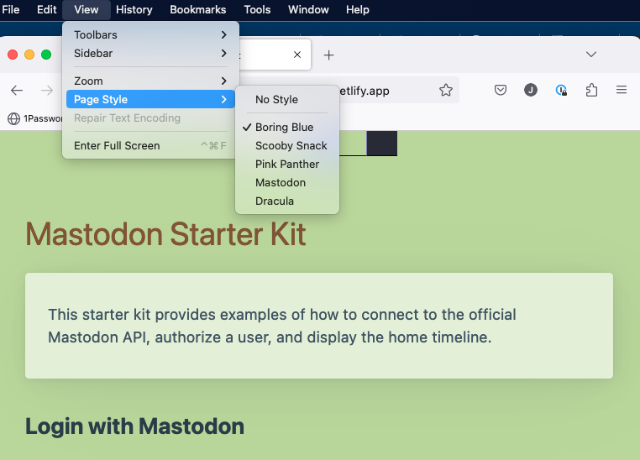
Task: Bookmark this page with the star icon
Action: pyautogui.click(x=446, y=90)
